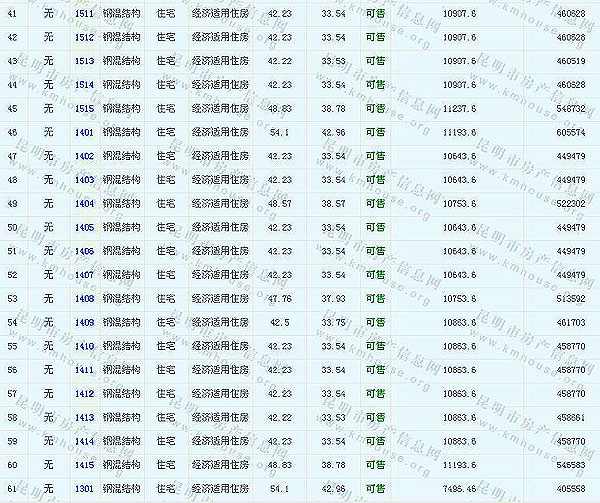Open room number 1511 link

(x=84, y=13)
